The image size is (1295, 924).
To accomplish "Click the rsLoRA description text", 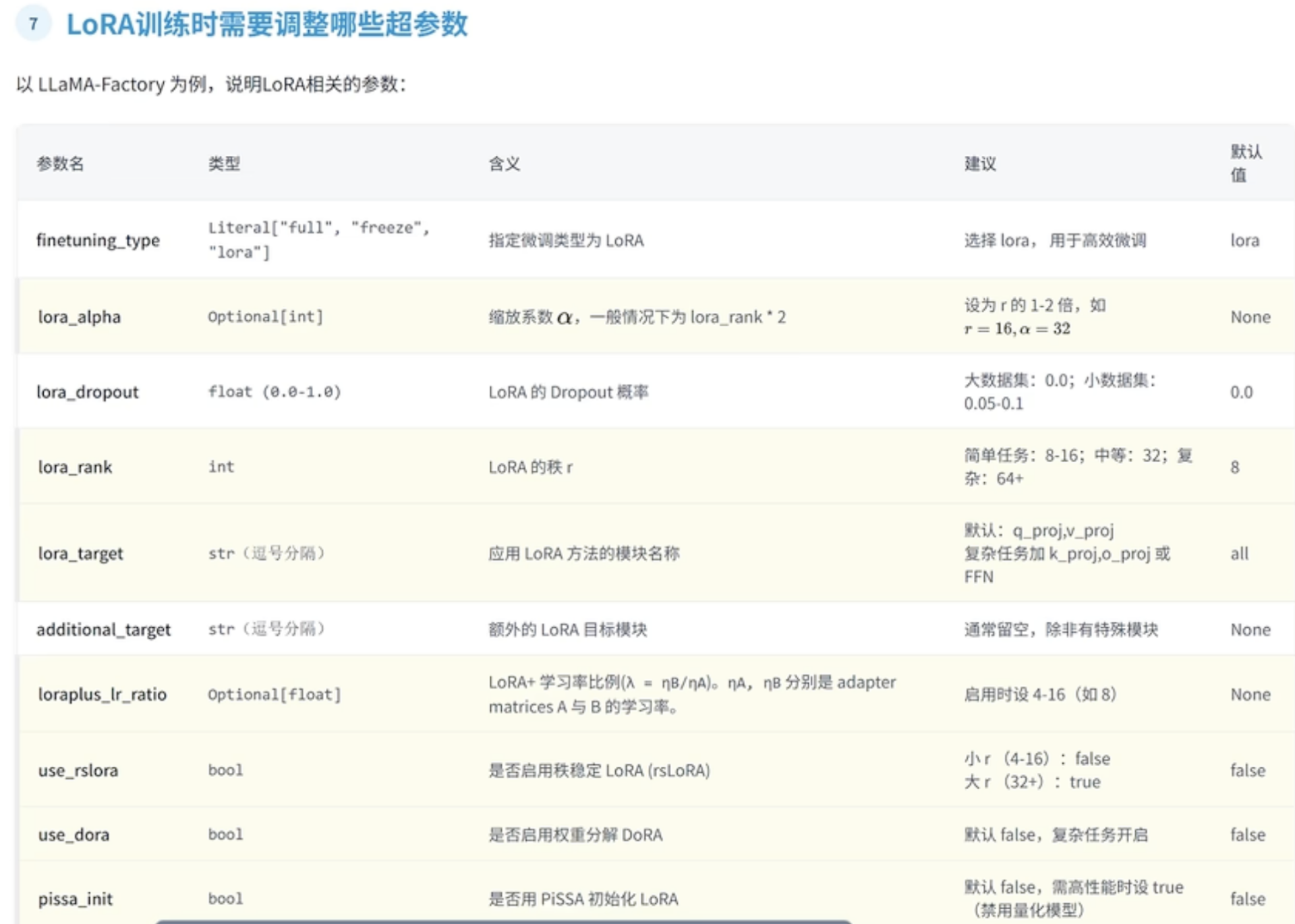I will pos(600,770).
